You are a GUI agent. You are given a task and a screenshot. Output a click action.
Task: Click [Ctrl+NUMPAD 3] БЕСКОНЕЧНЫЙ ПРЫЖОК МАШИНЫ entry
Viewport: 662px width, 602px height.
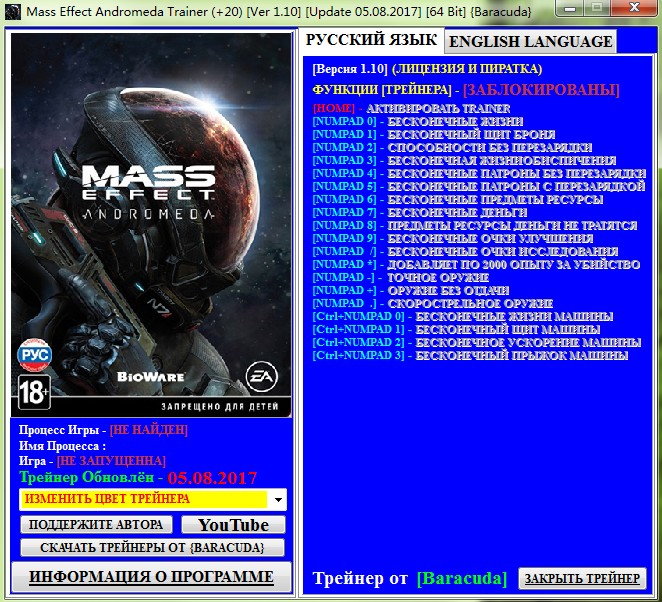point(469,355)
